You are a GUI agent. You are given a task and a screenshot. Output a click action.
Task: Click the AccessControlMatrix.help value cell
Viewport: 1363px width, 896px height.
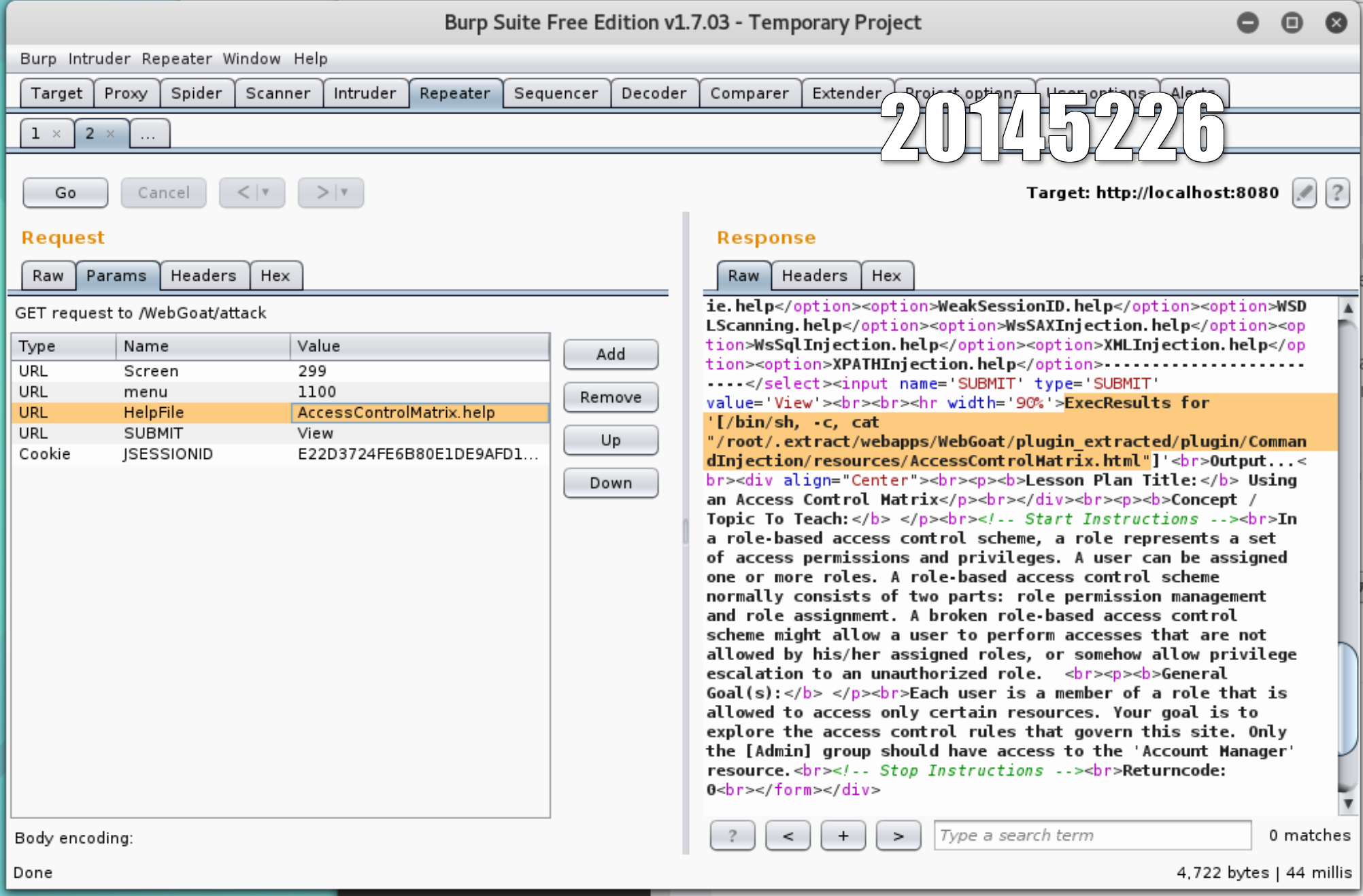(420, 413)
